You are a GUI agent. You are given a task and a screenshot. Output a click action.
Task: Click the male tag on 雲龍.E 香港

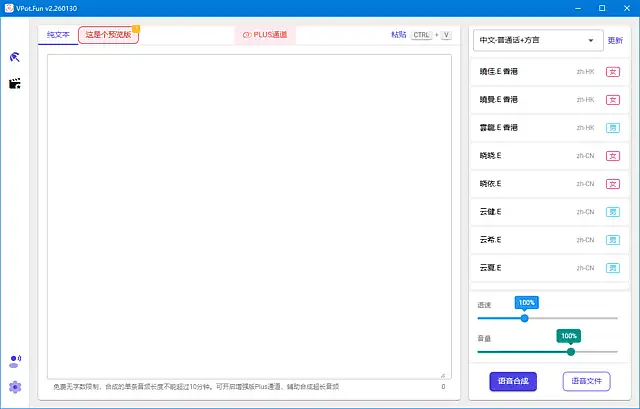coord(613,128)
